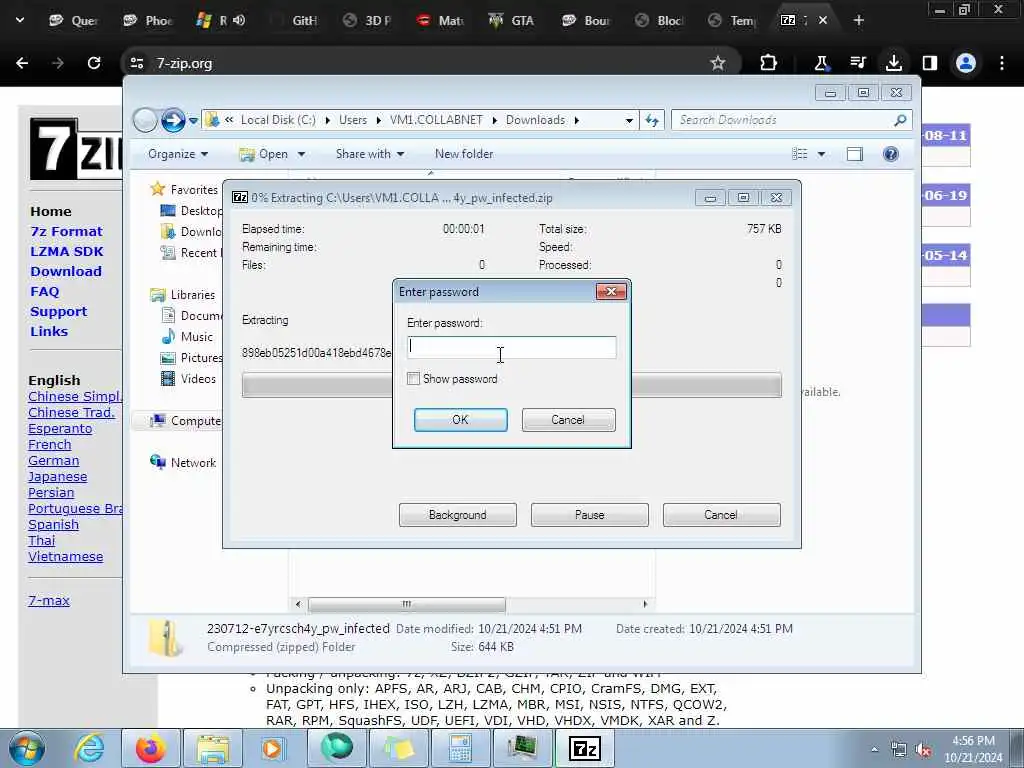Close the Enter password dialog with red X
This screenshot has width=1024, height=768.
click(x=611, y=291)
